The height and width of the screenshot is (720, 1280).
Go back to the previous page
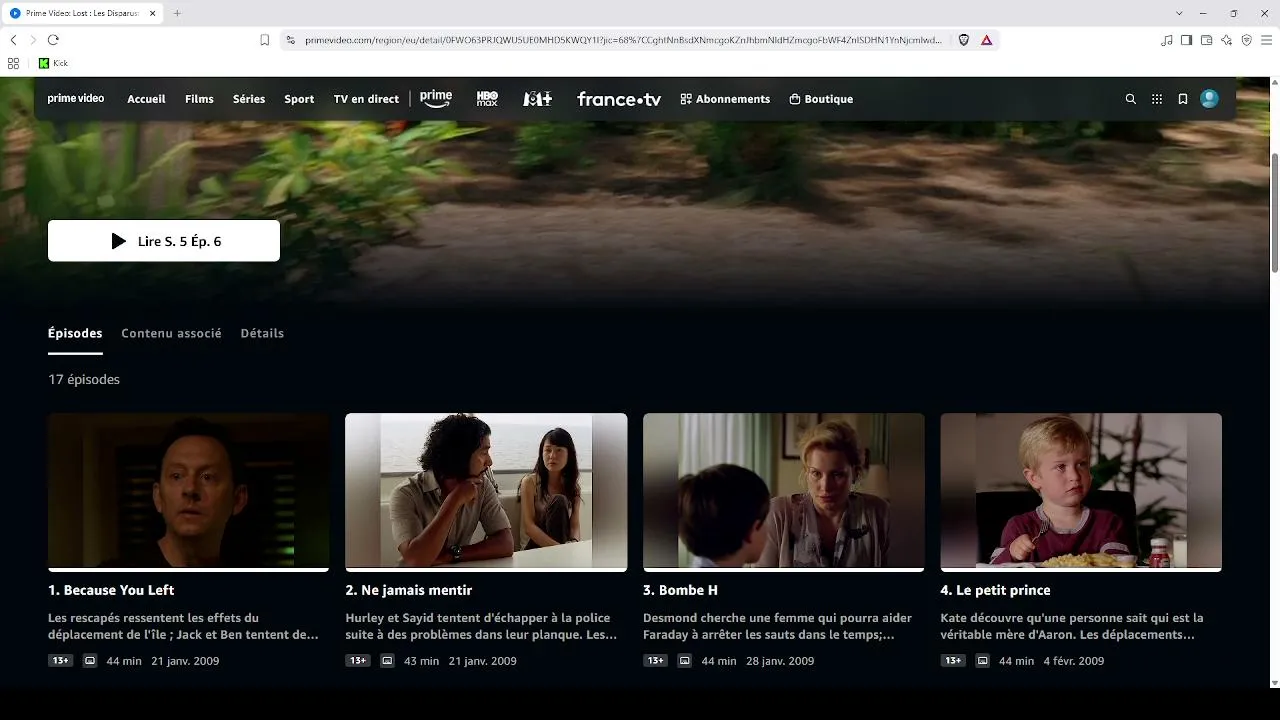13,40
